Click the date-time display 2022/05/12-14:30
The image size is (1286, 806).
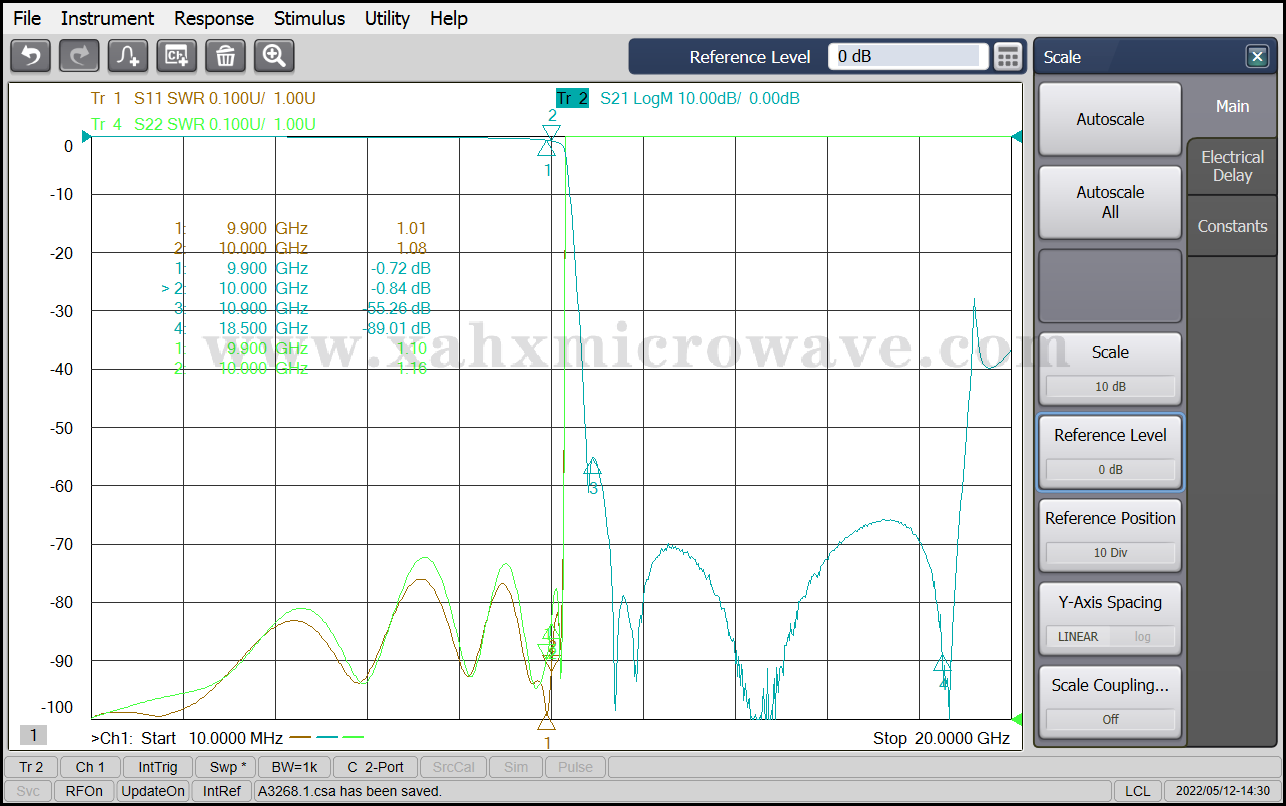coord(1221,791)
